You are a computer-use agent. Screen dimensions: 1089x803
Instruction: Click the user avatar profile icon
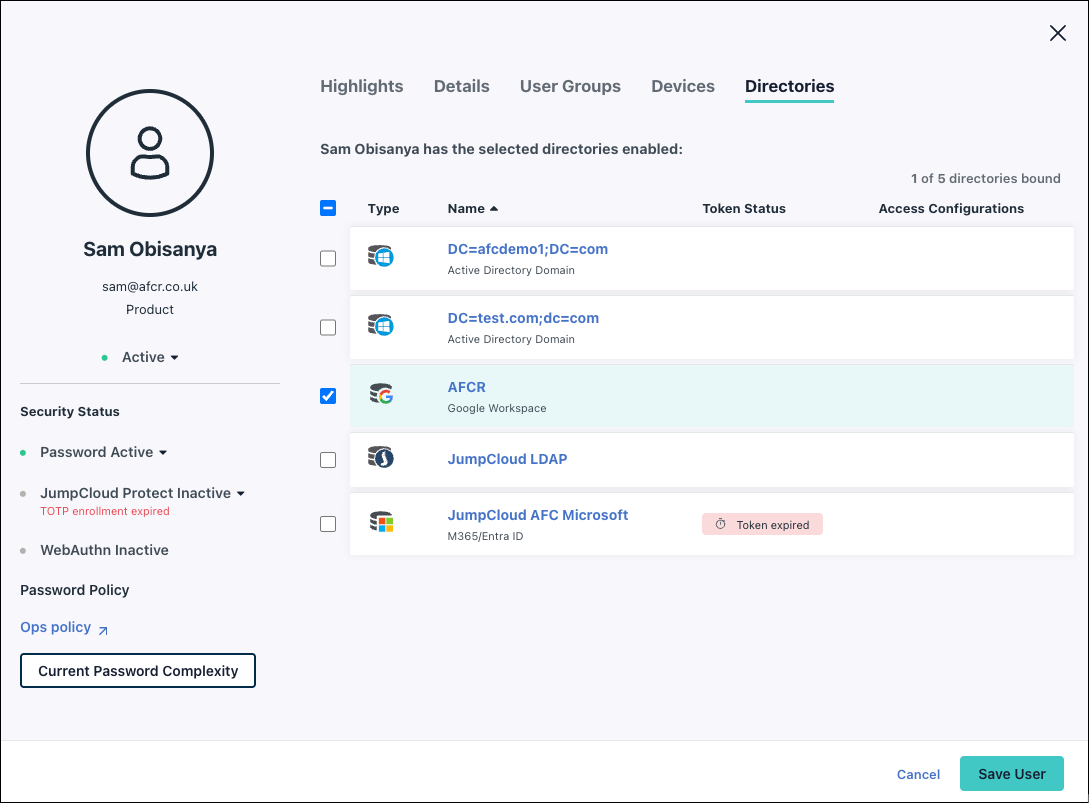point(150,153)
